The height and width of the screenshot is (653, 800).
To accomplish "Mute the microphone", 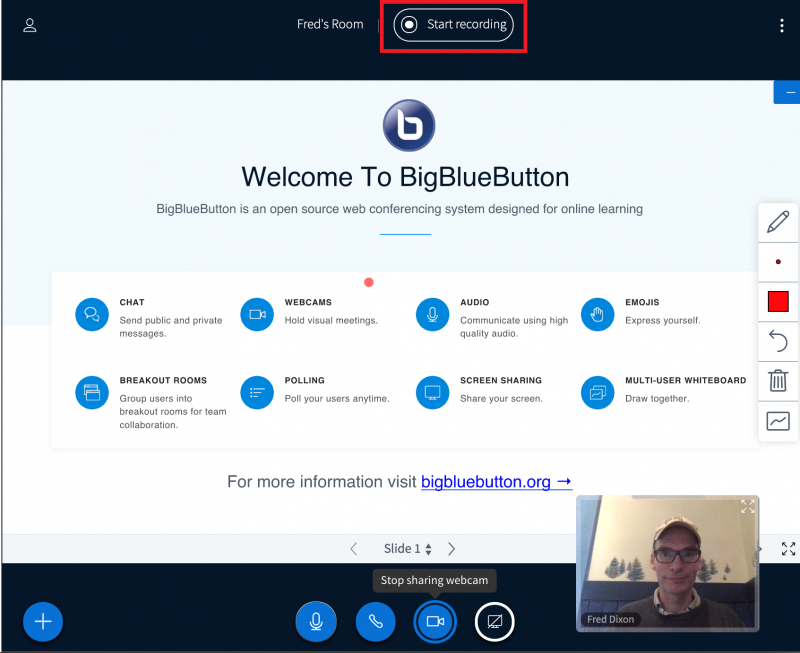I will coord(316,621).
